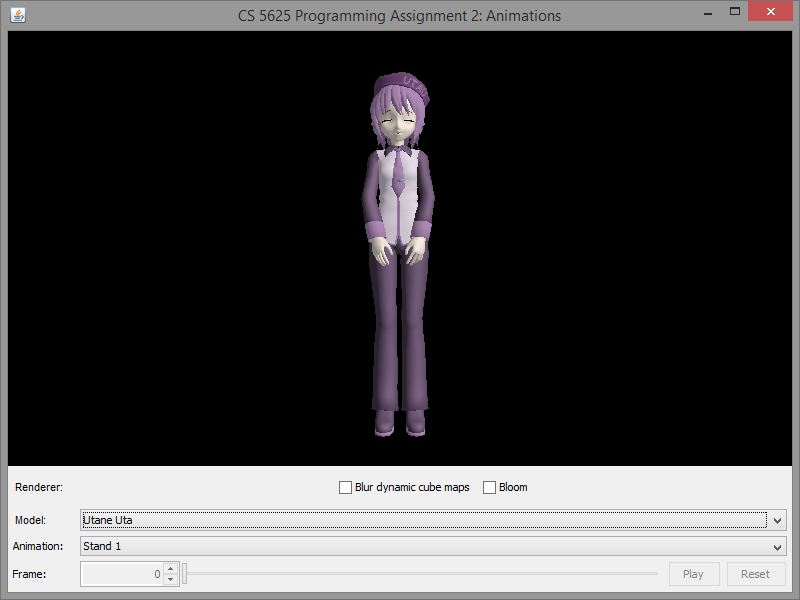
Task: Toggle the Bloom checkbox
Action: tap(489, 488)
